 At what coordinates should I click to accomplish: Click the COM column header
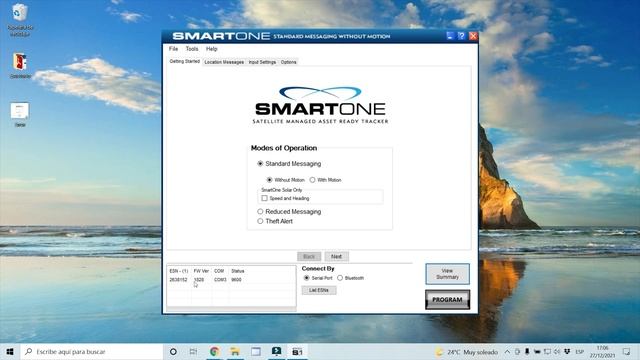(219, 271)
